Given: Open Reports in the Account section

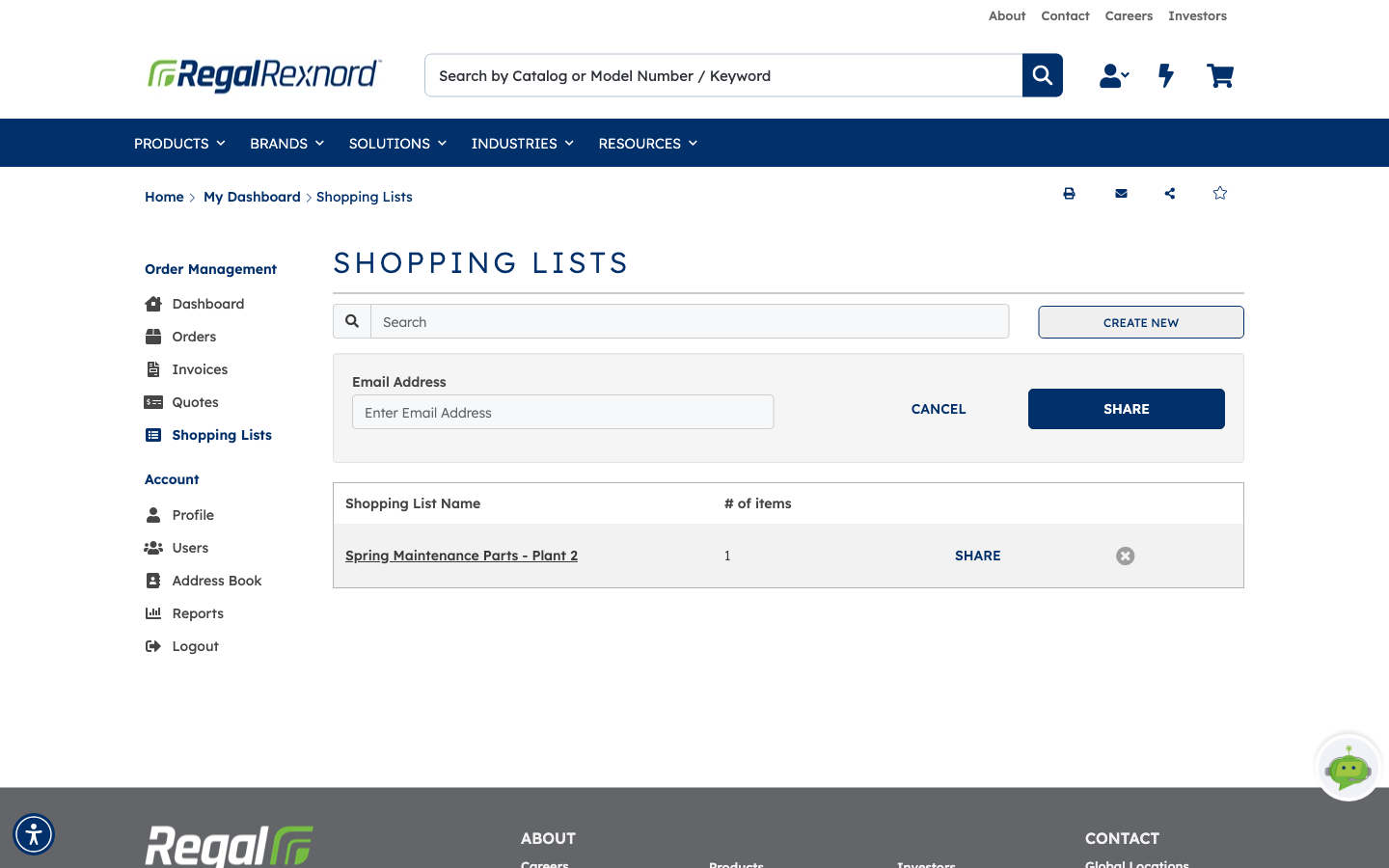Looking at the screenshot, I should [x=184, y=613].
